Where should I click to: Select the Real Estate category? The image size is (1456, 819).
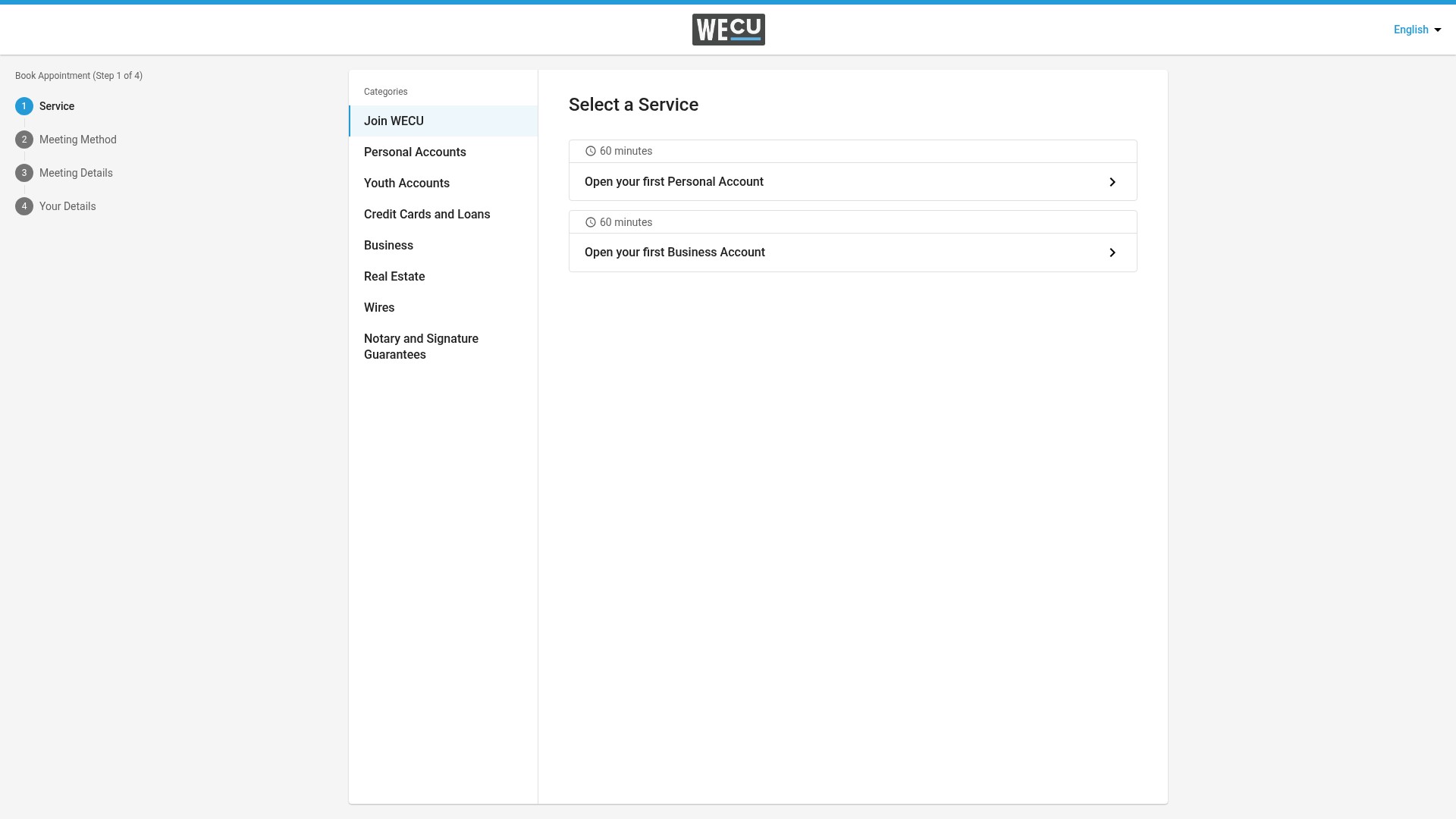click(x=444, y=277)
